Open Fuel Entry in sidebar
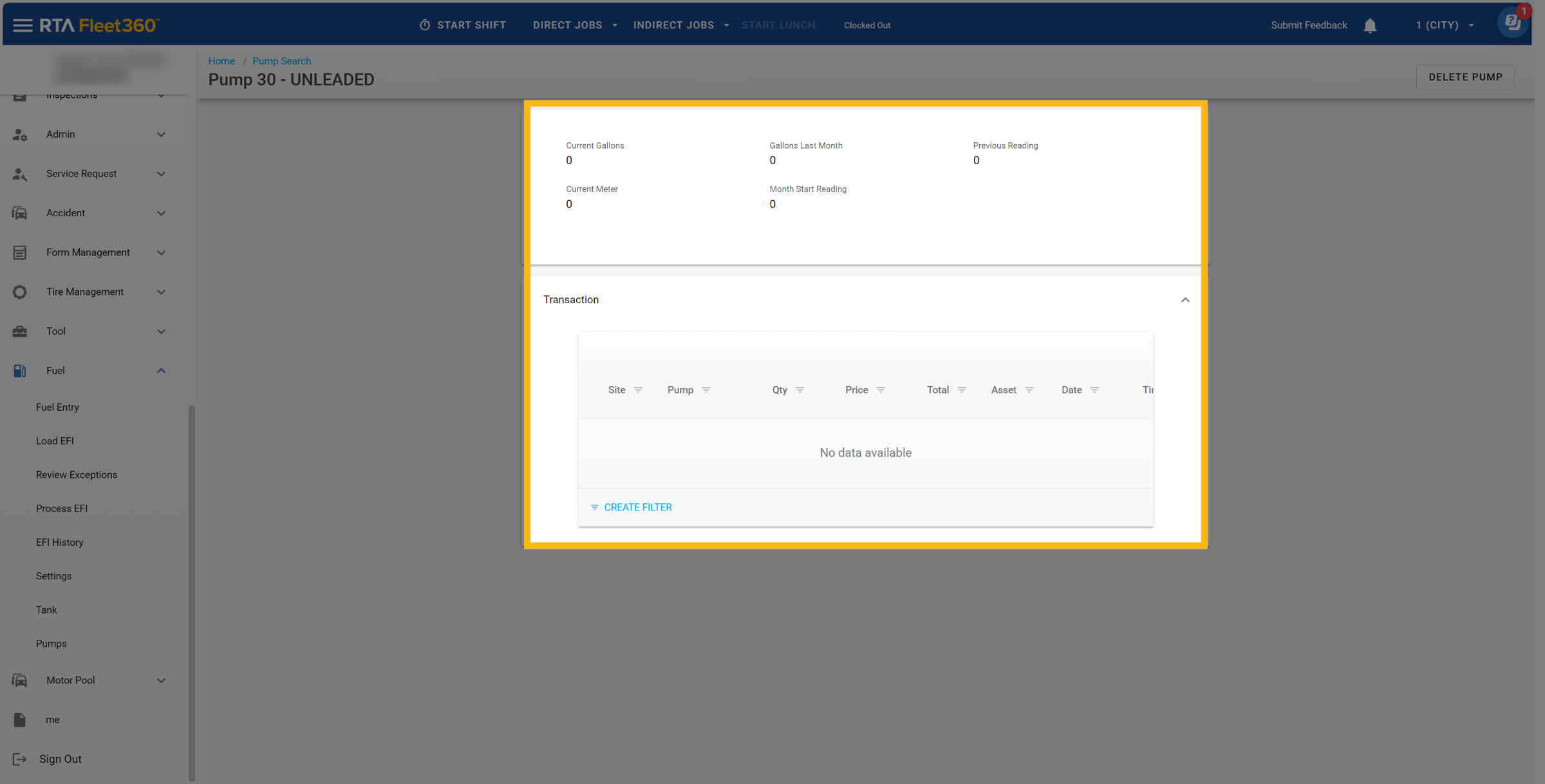 [57, 407]
